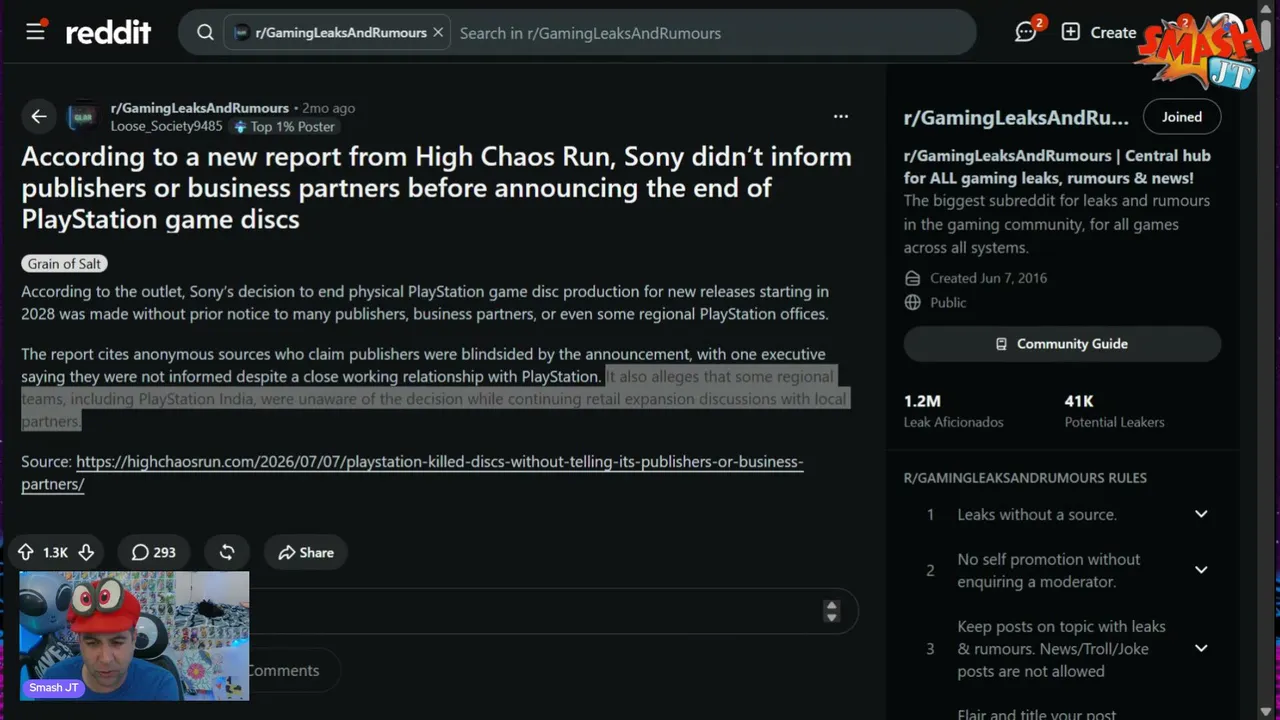Expand rule 1 Leaks without a source
Viewport: 1280px width, 720px height.
(x=1201, y=514)
